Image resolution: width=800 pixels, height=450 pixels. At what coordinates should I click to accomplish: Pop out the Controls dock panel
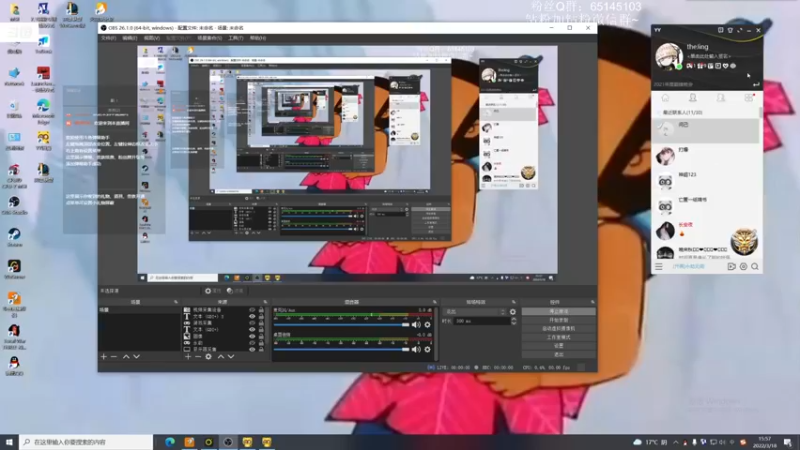click(x=592, y=302)
